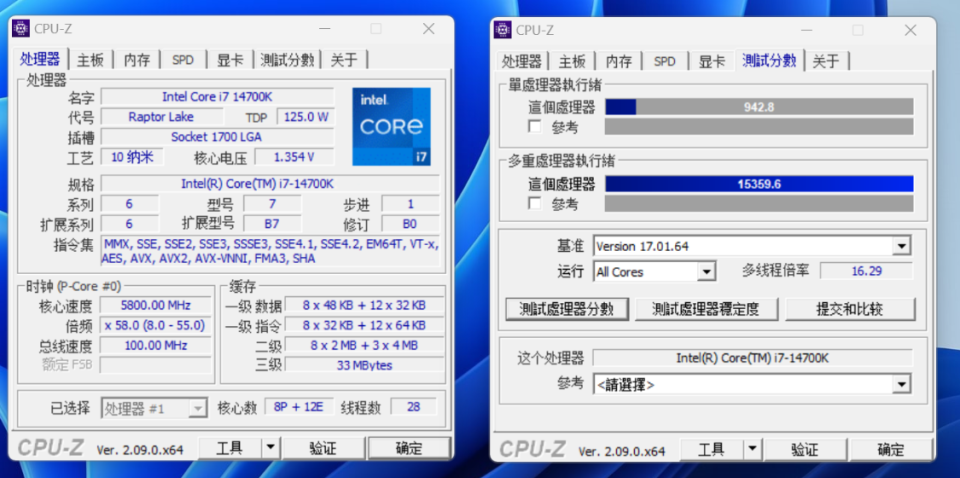This screenshot has height=478, width=960.
Task: Click the 核心电压 1.354 V value
Action: 294,157
